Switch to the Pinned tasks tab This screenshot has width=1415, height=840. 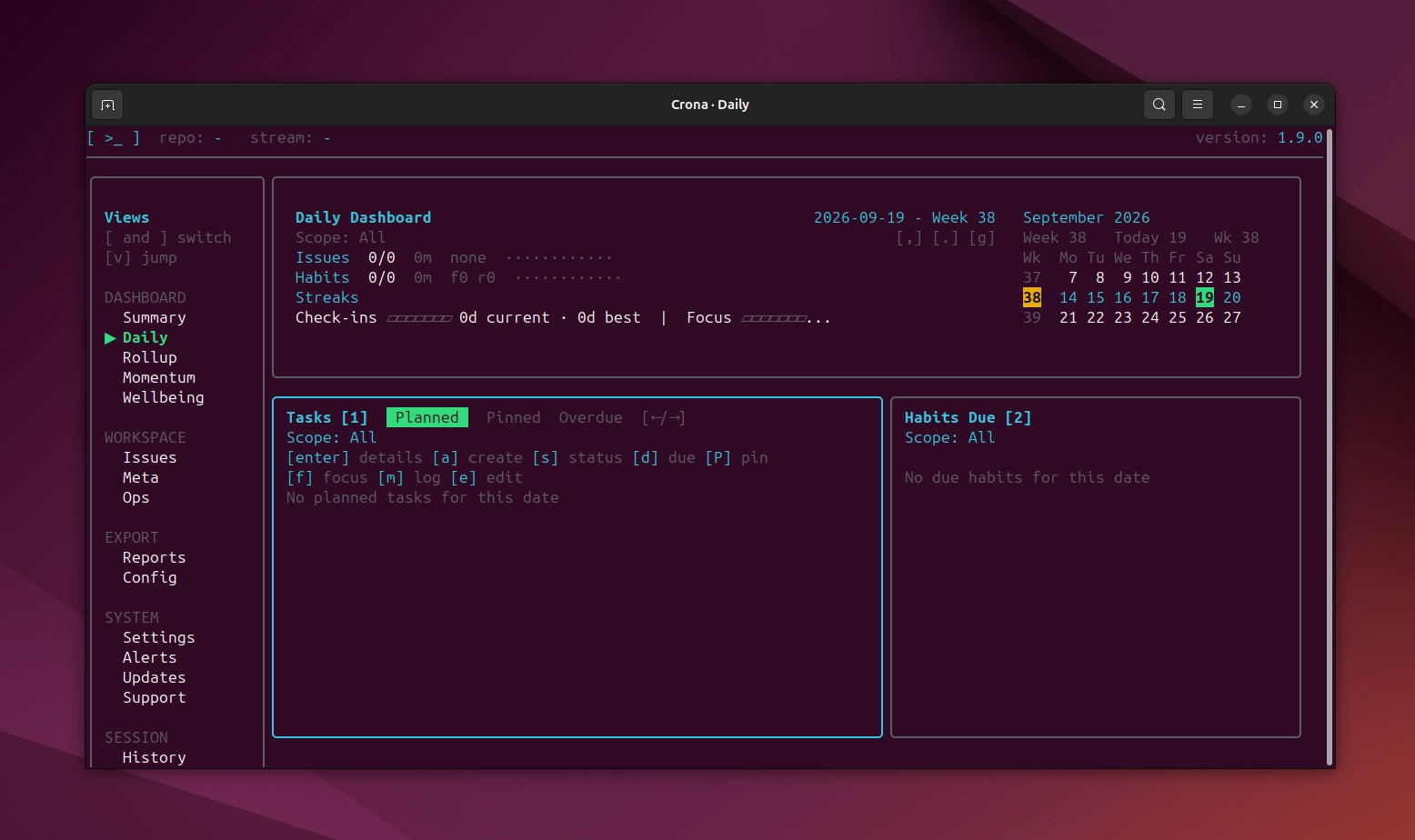514,417
